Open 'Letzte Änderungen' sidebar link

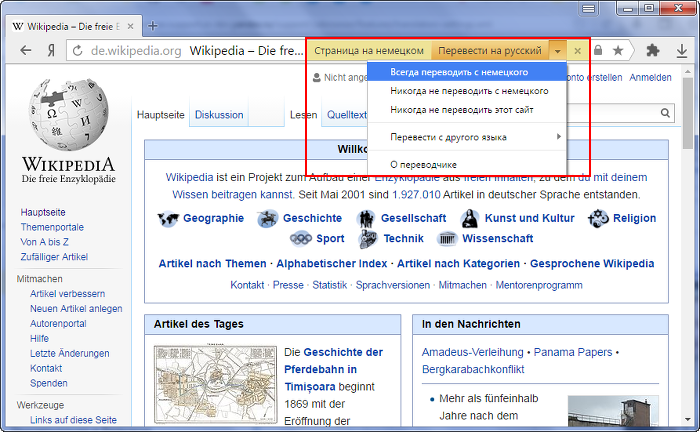coord(70,353)
